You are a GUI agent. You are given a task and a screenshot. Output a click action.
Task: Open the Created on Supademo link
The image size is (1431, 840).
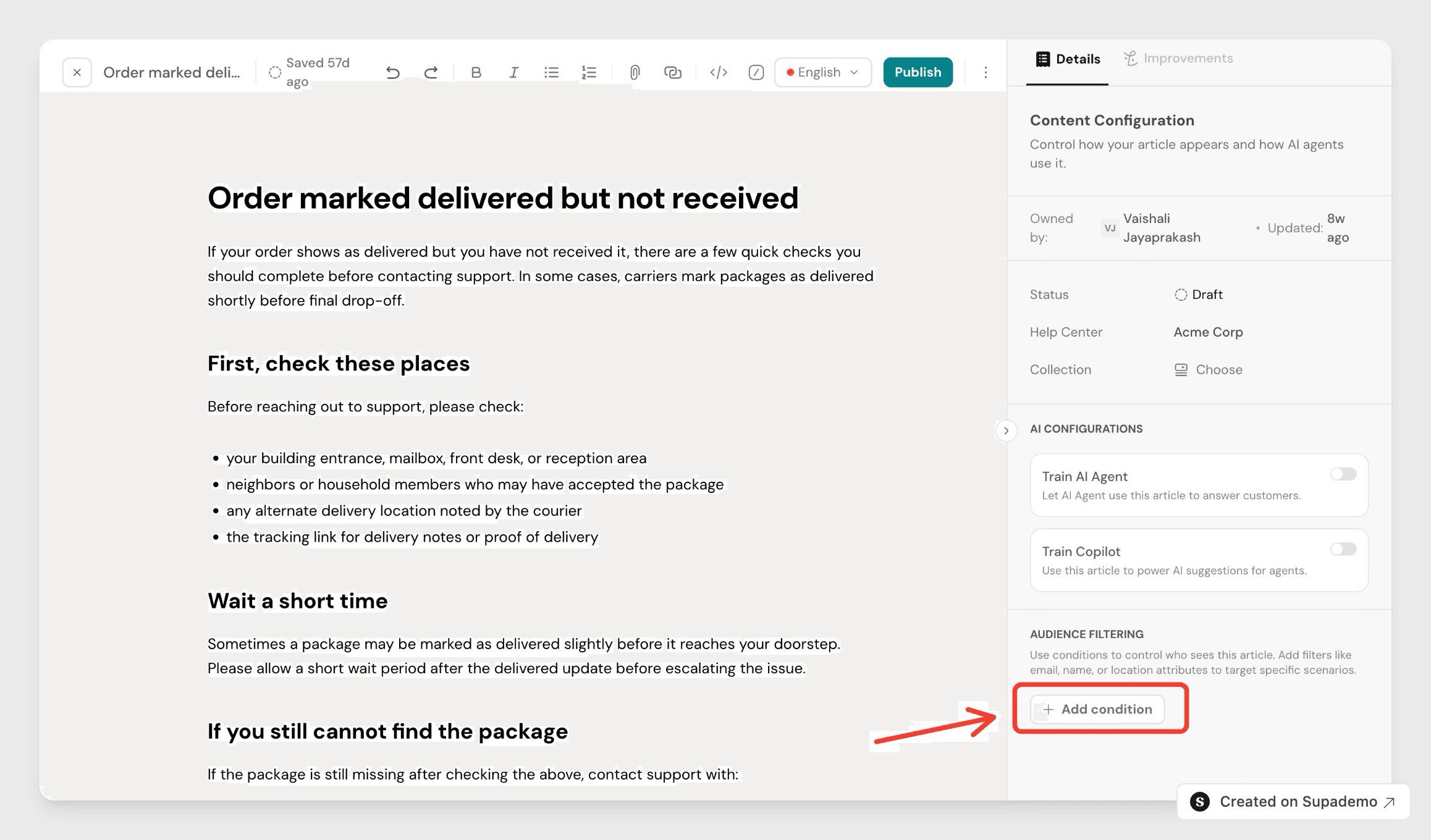[x=1293, y=802]
